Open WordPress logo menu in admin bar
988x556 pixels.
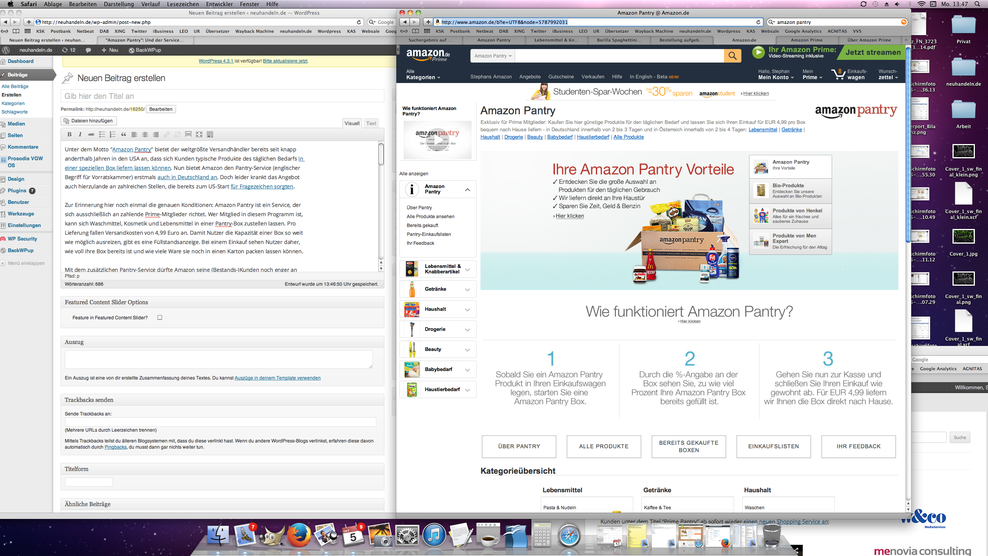click(6, 50)
